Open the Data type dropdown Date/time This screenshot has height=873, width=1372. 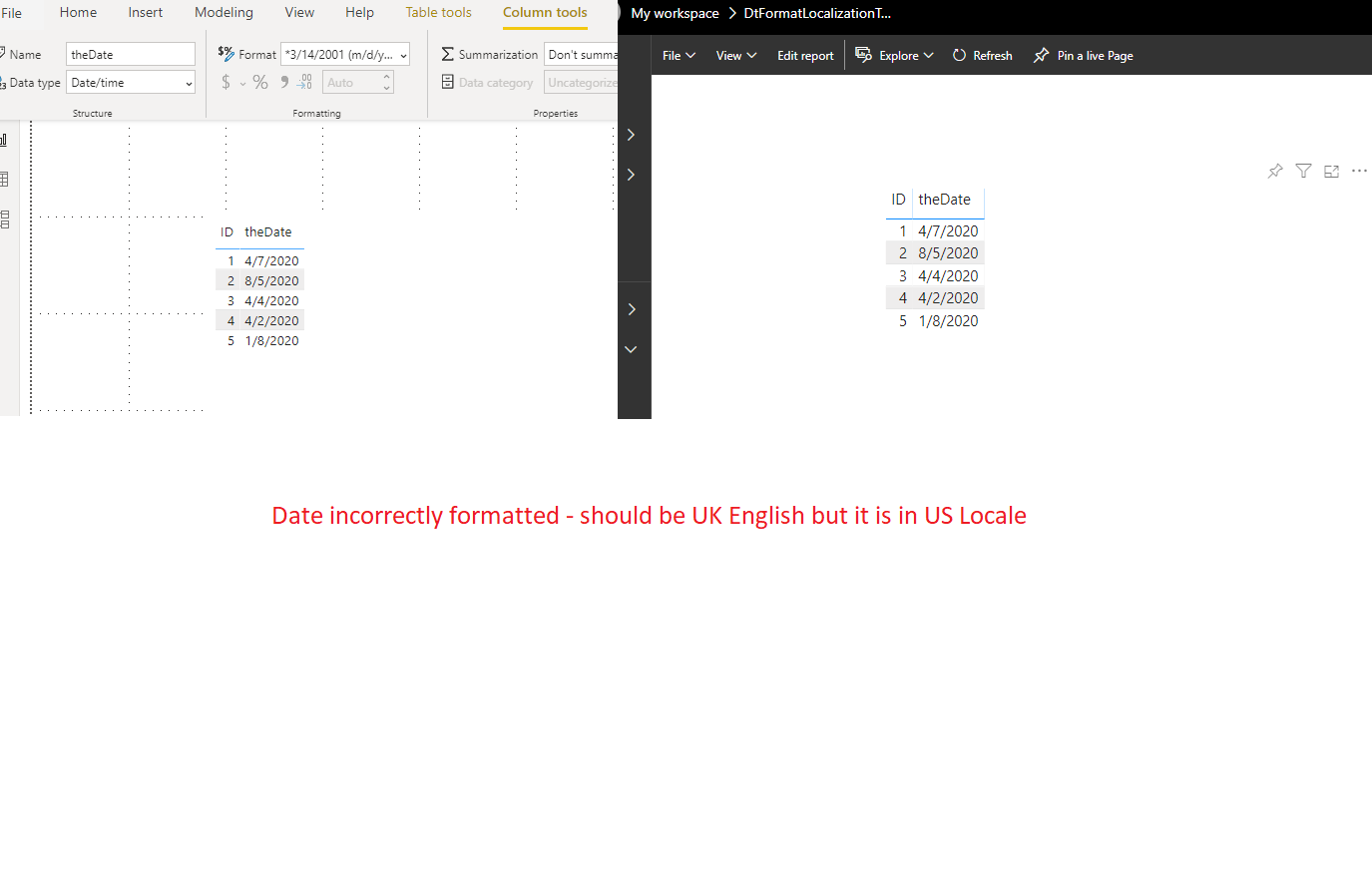pyautogui.click(x=131, y=83)
